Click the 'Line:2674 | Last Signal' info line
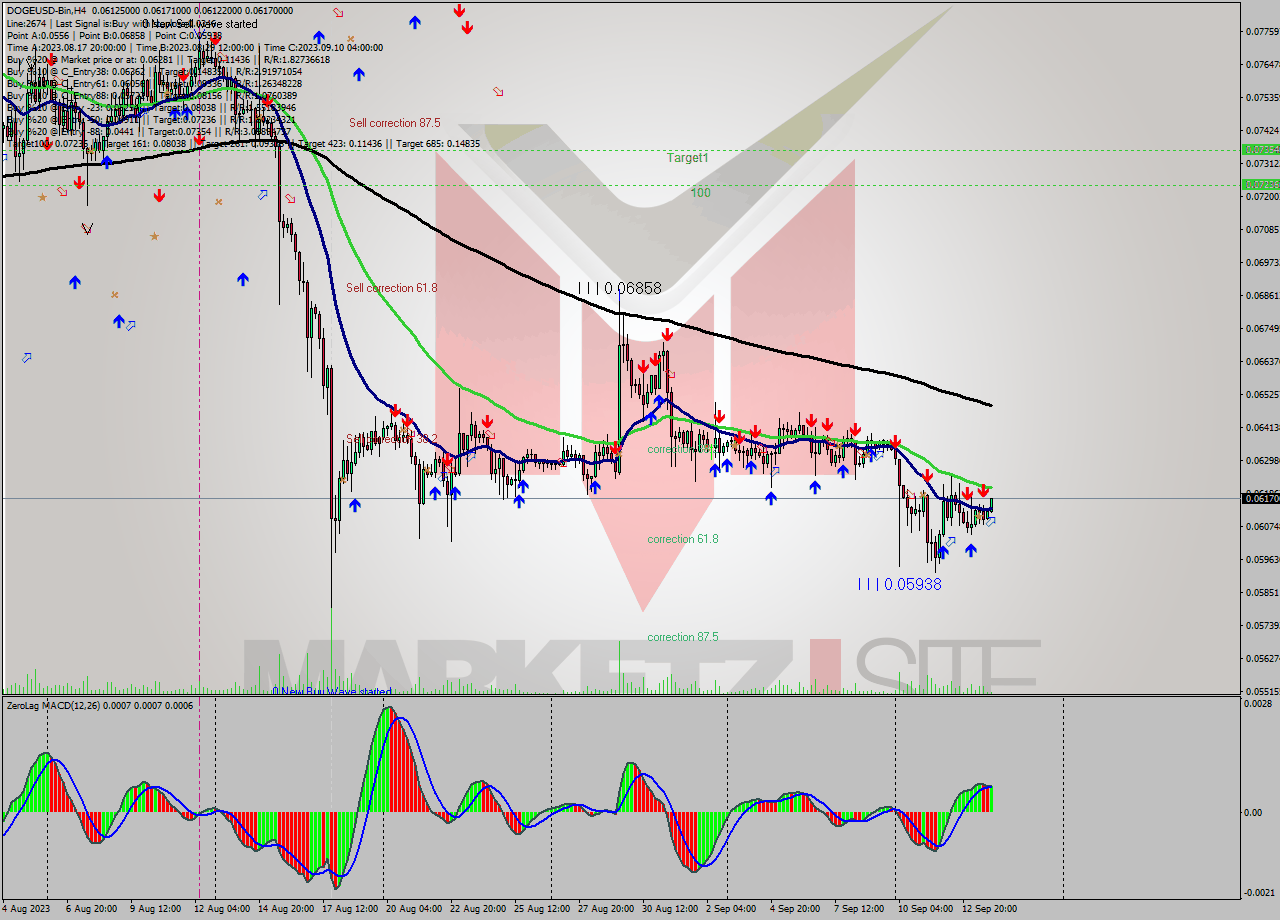 pyautogui.click(x=112, y=23)
